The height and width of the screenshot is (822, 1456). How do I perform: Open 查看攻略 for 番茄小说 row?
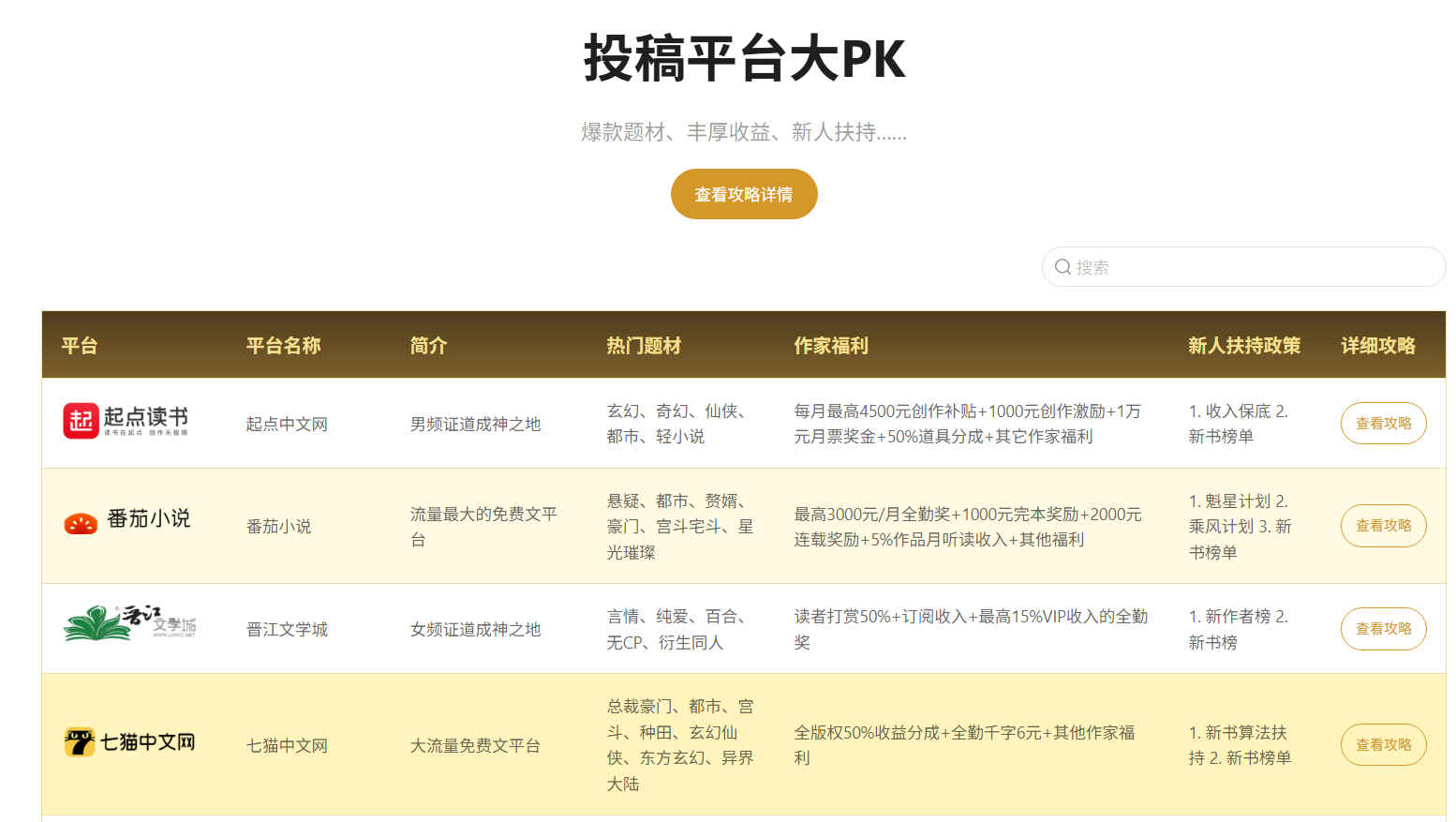click(1383, 526)
